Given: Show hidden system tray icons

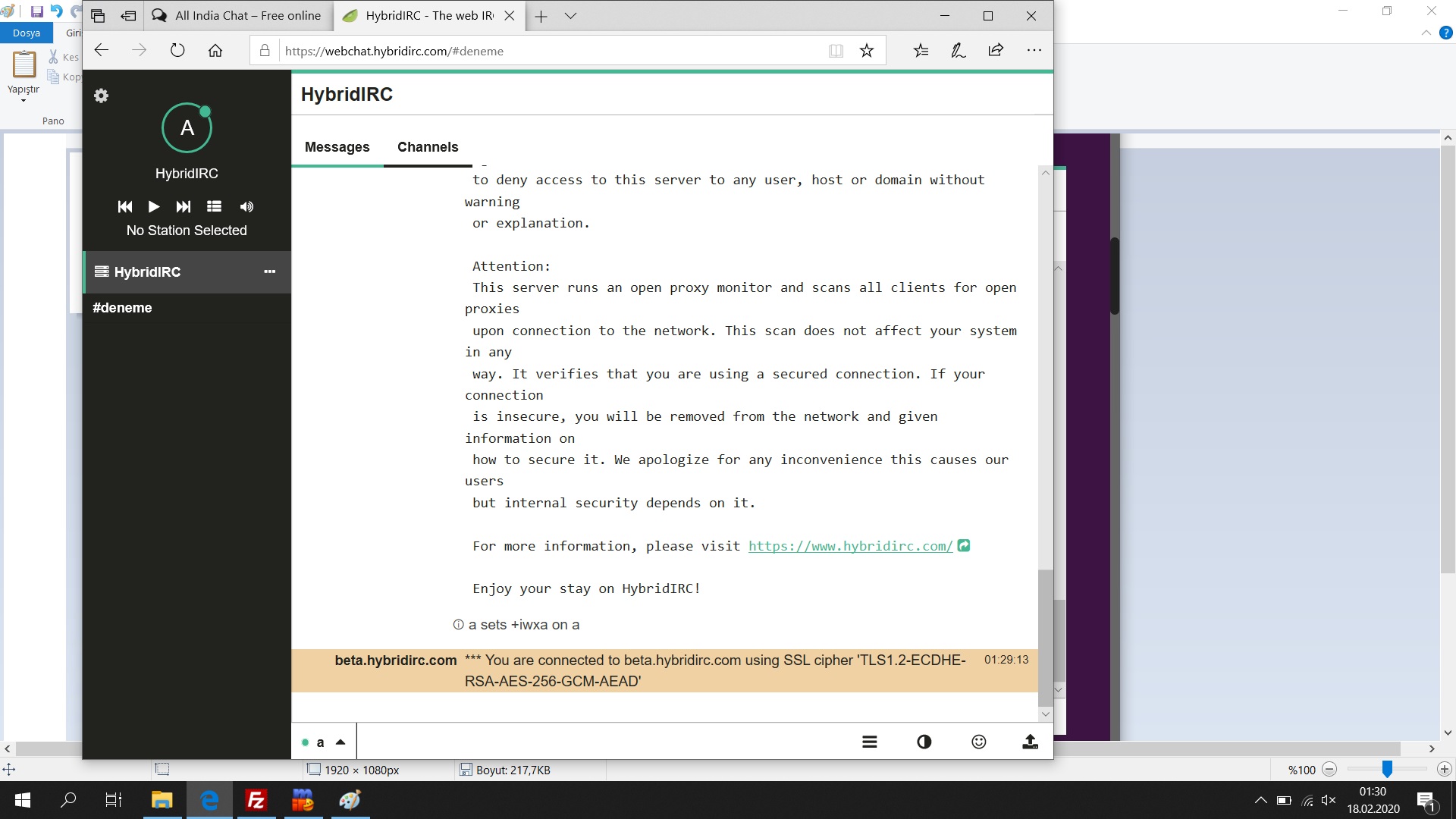Looking at the screenshot, I should [x=1260, y=800].
